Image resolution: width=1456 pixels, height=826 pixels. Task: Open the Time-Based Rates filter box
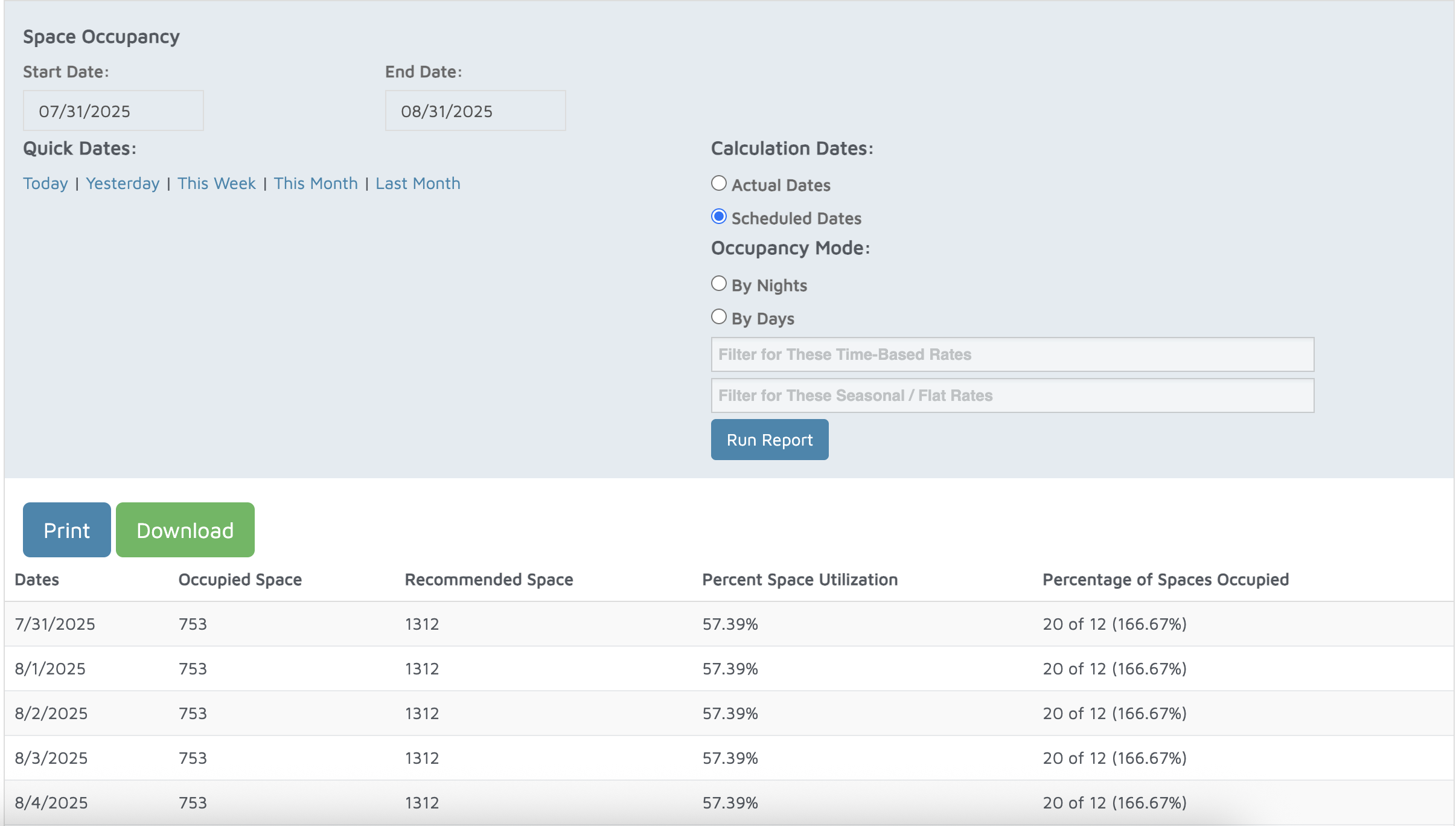point(1012,355)
